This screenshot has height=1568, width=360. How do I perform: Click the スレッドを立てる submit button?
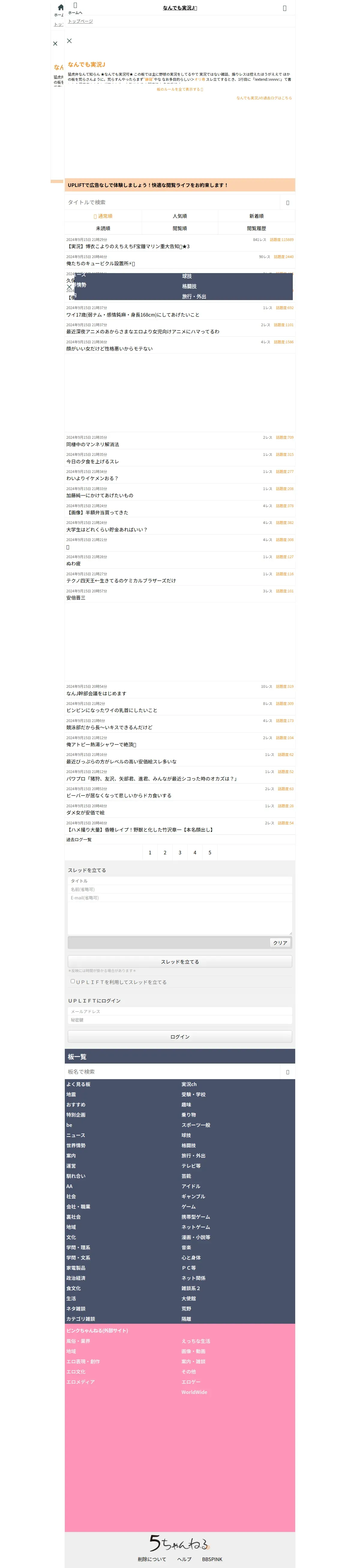coord(180,962)
